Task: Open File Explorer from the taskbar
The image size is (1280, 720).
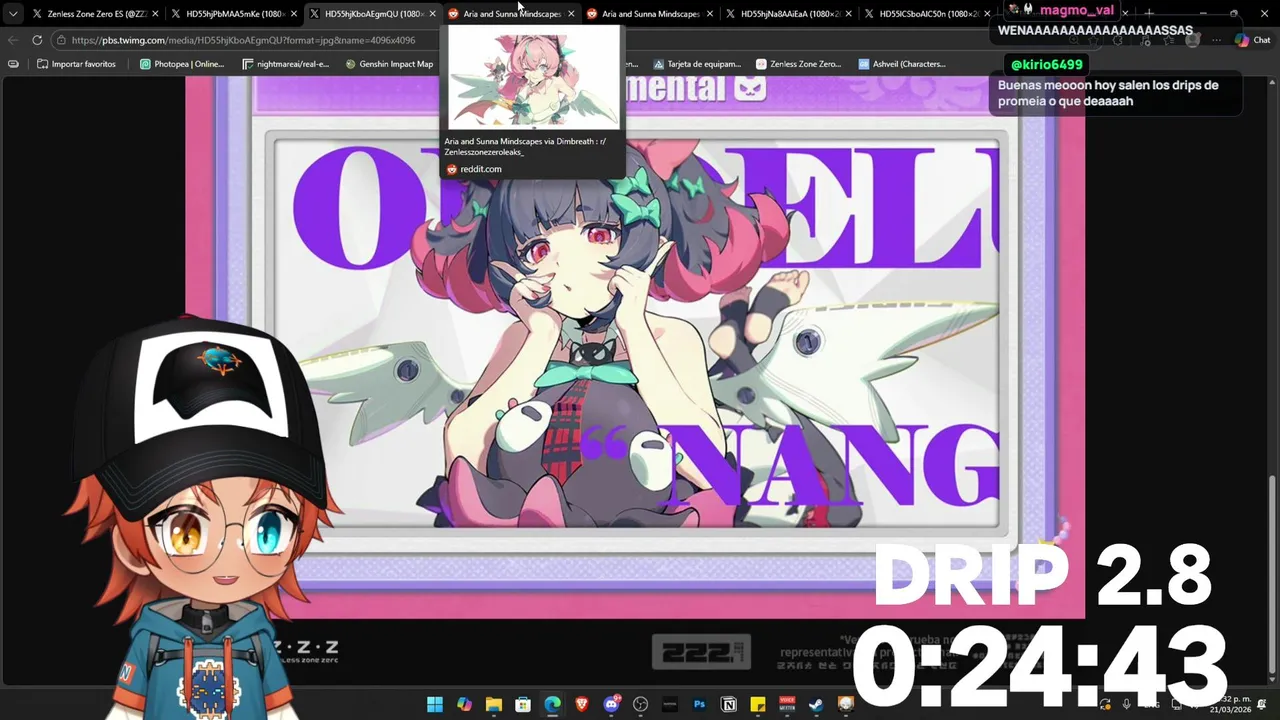Action: [493, 704]
